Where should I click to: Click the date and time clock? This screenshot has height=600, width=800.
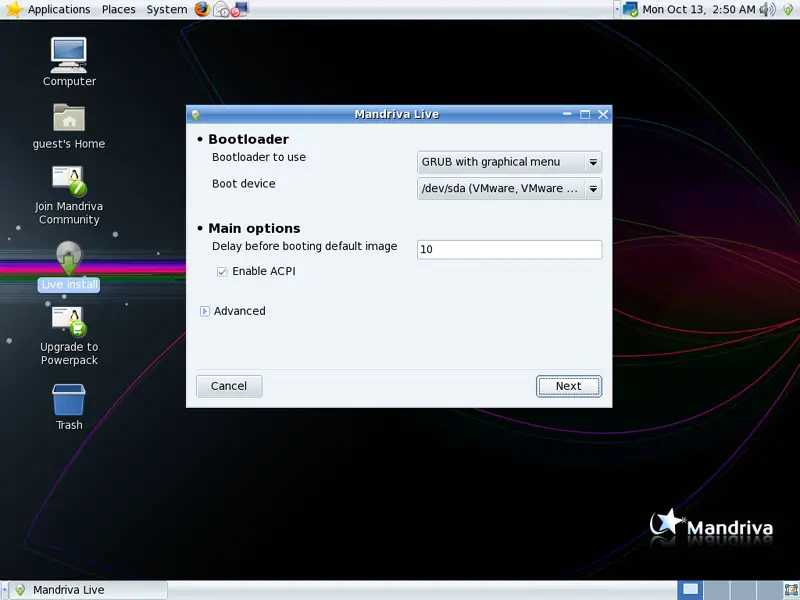698,9
